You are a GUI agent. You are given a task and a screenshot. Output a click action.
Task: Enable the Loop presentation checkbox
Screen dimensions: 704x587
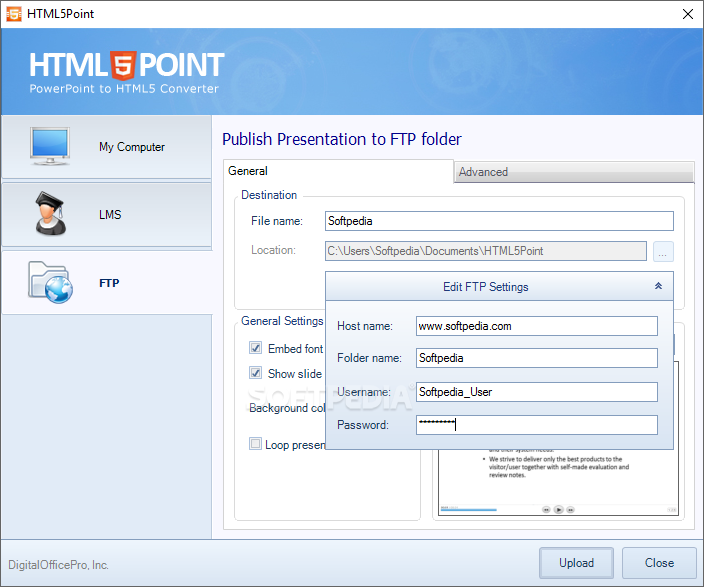255,444
